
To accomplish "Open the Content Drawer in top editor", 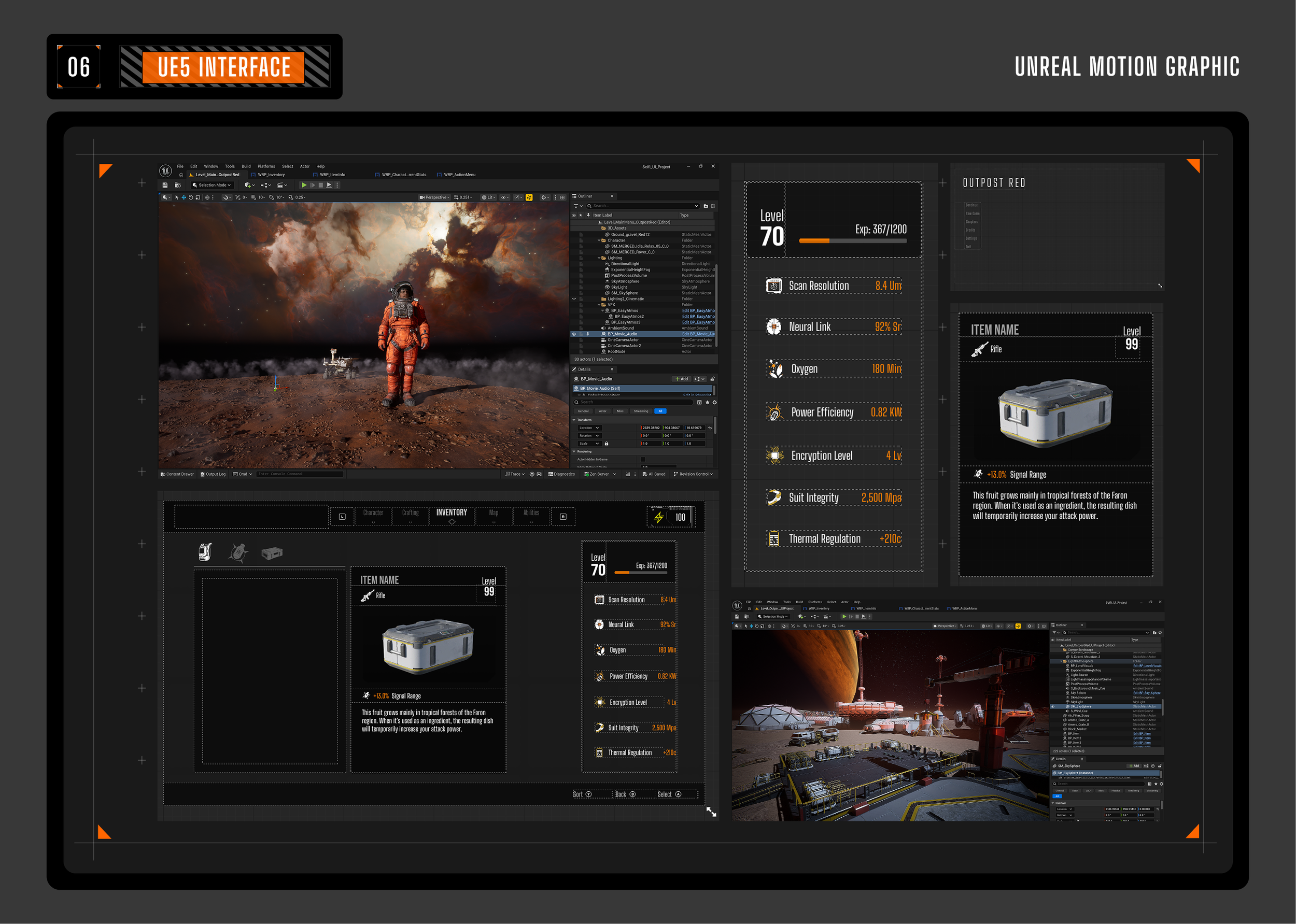I will click(x=178, y=474).
